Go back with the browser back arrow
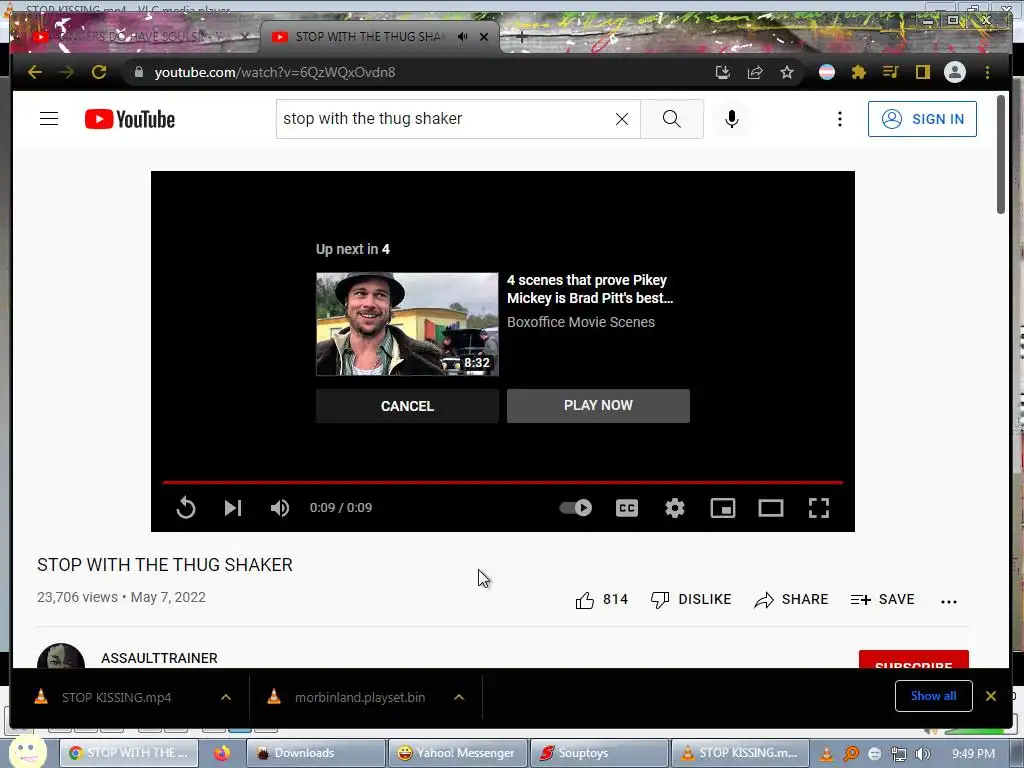The height and width of the screenshot is (768, 1024). (x=35, y=72)
